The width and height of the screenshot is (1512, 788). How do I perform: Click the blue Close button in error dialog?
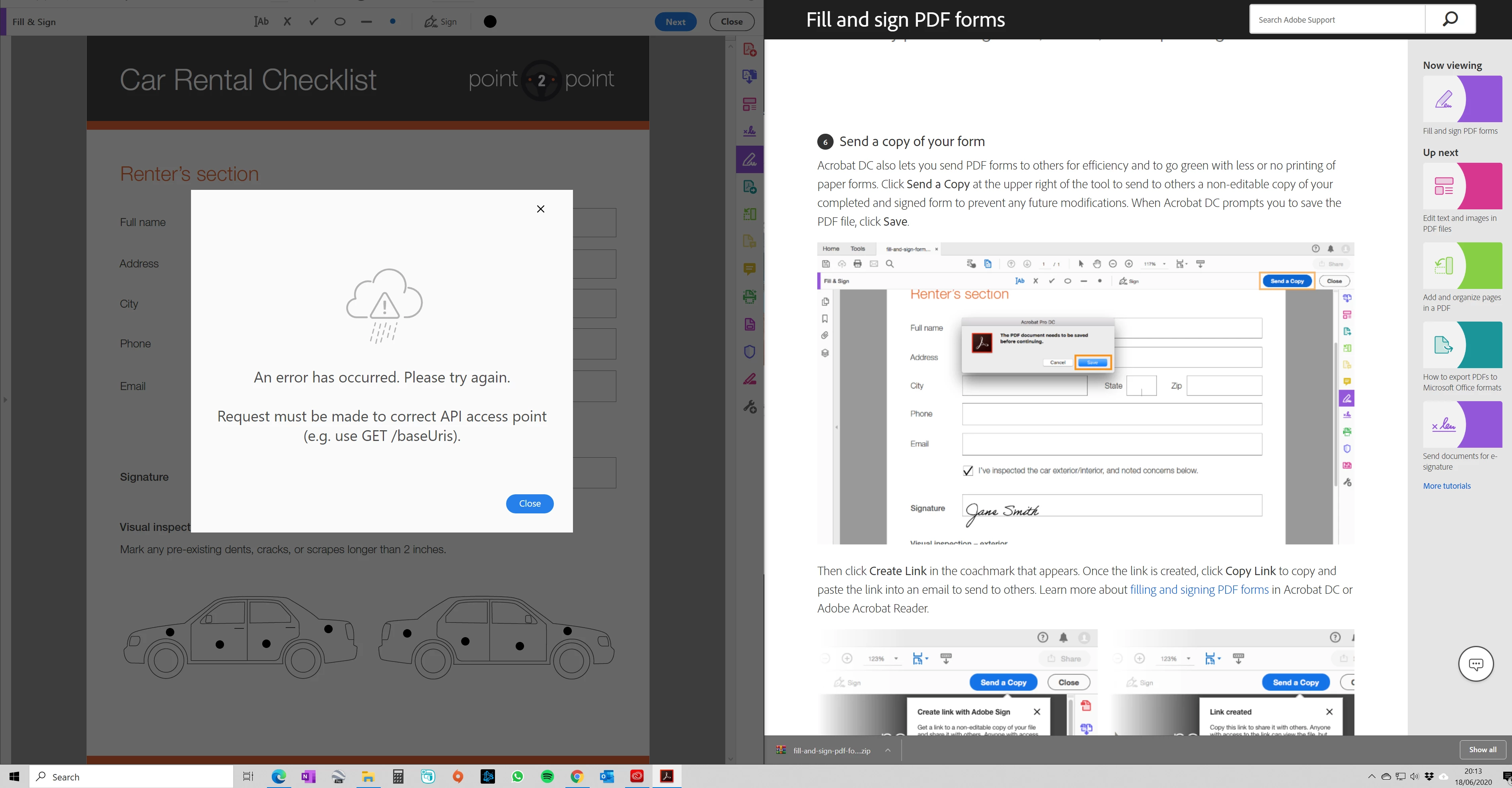pyautogui.click(x=530, y=503)
